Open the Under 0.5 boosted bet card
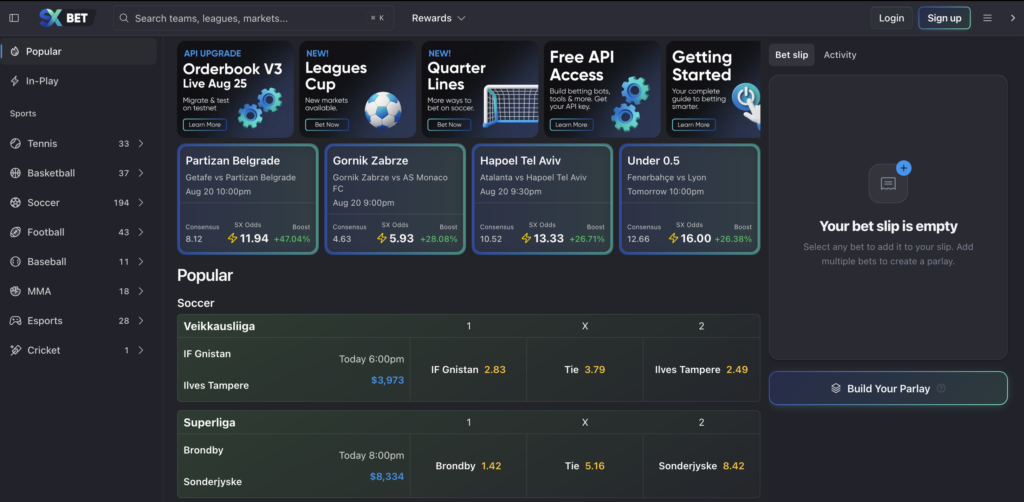This screenshot has height=502, width=1024. click(690, 199)
